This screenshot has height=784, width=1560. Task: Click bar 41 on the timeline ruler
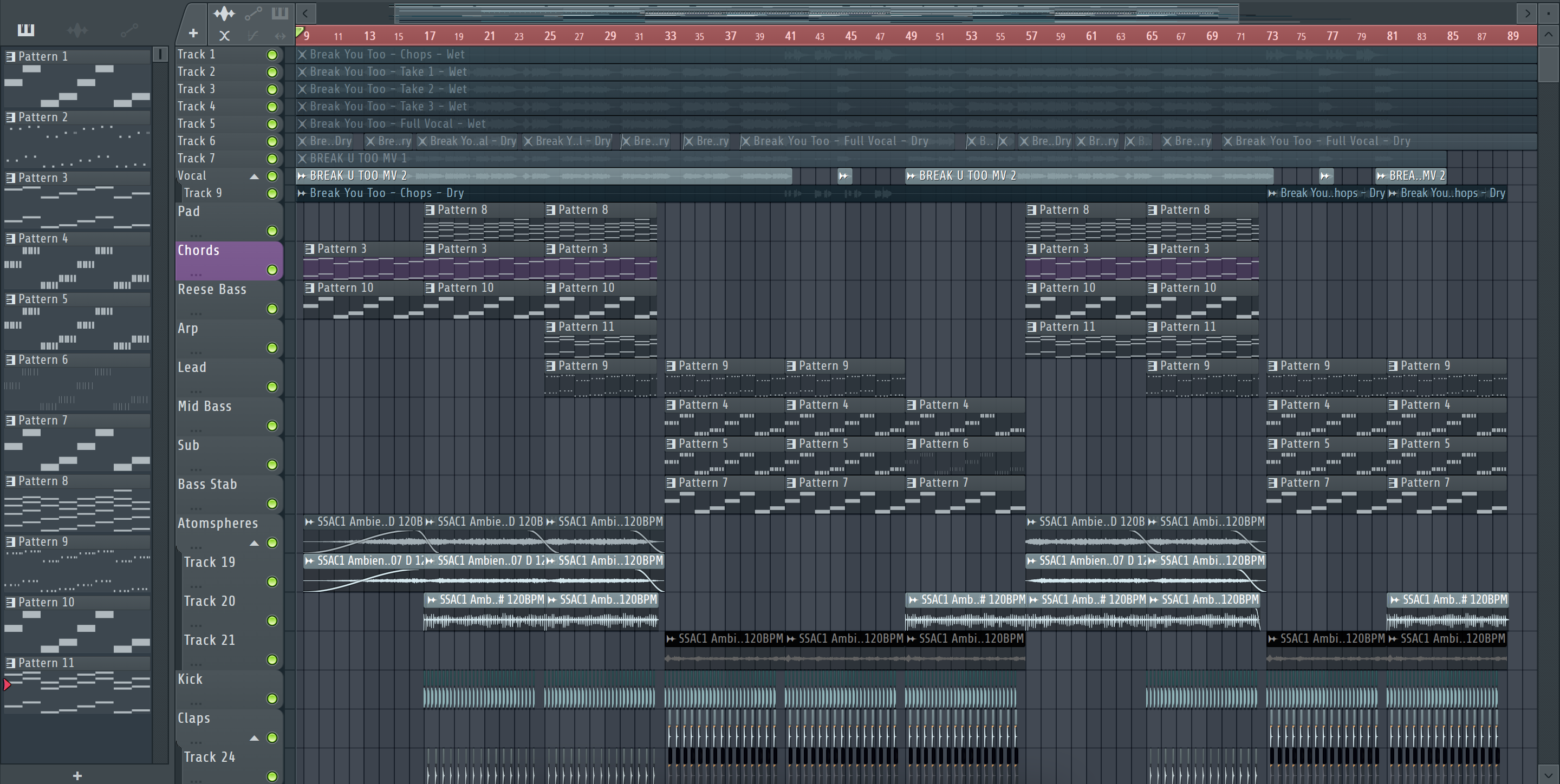(x=790, y=36)
